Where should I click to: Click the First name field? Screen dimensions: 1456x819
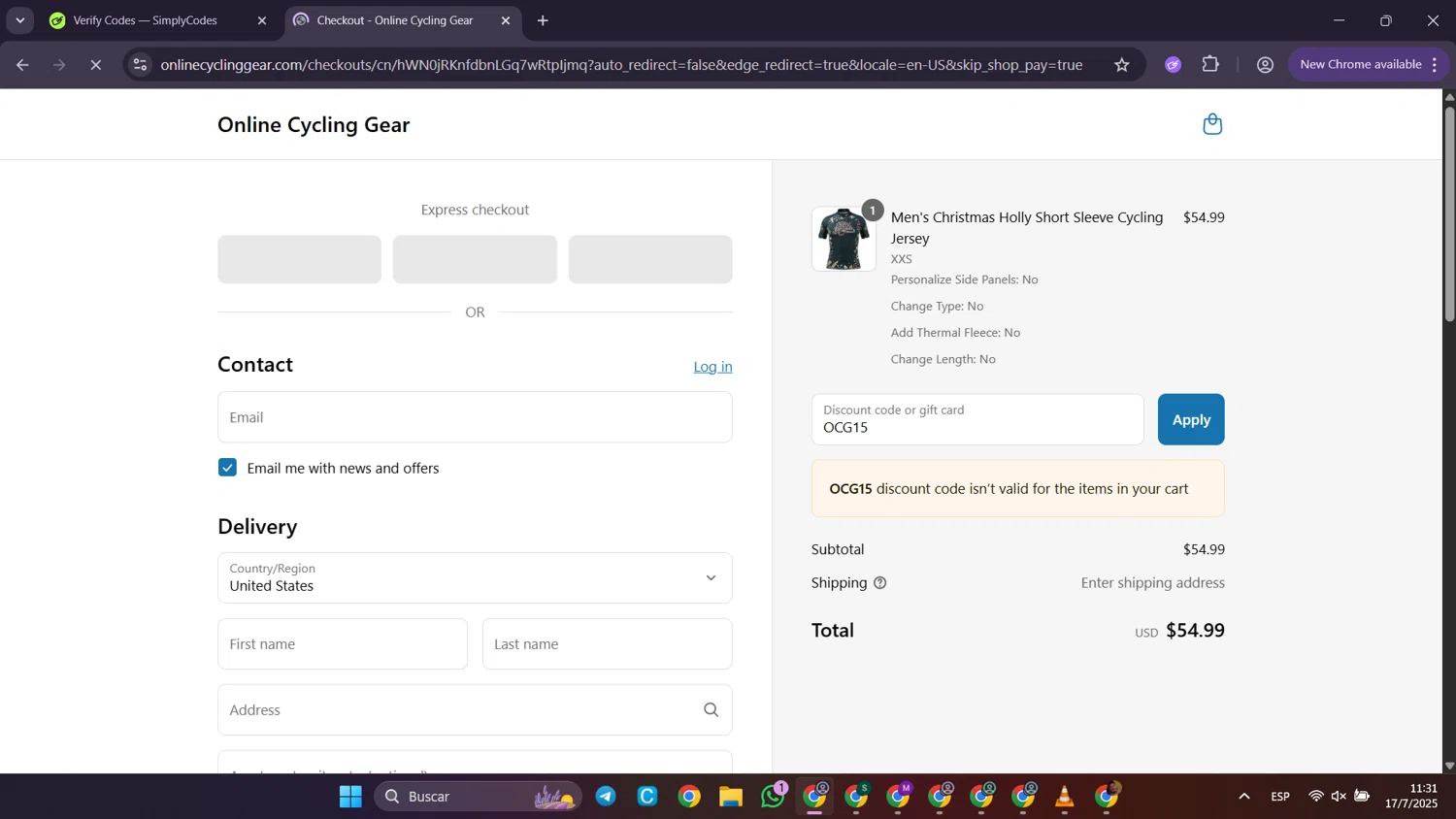343,644
